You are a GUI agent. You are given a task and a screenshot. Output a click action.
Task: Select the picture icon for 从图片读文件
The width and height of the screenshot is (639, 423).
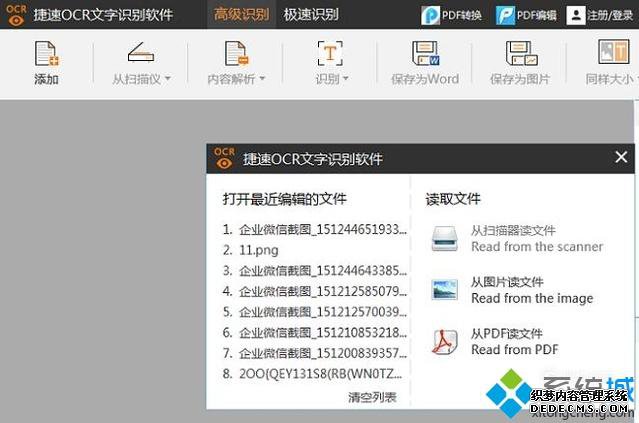(444, 290)
